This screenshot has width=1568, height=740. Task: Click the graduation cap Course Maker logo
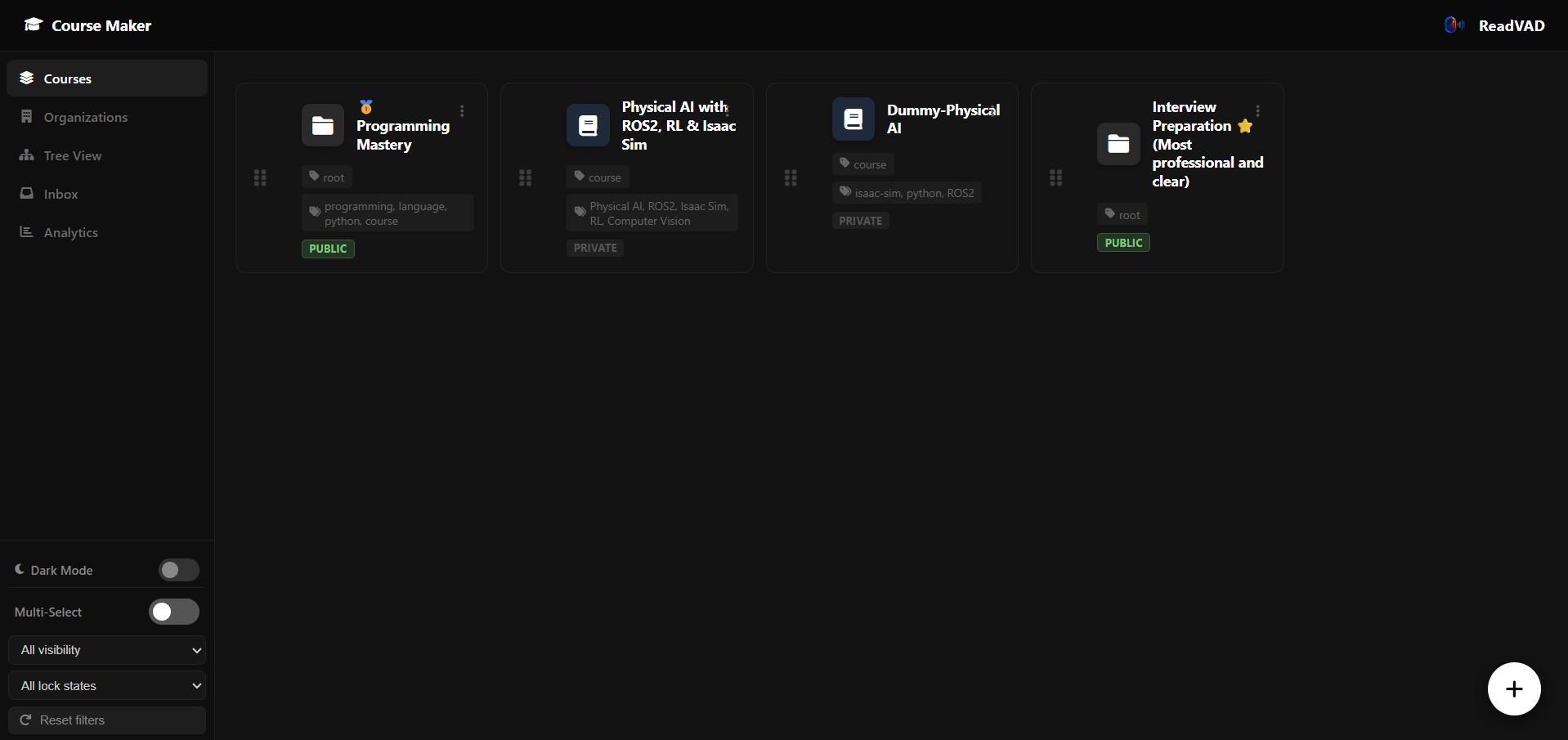tap(34, 25)
